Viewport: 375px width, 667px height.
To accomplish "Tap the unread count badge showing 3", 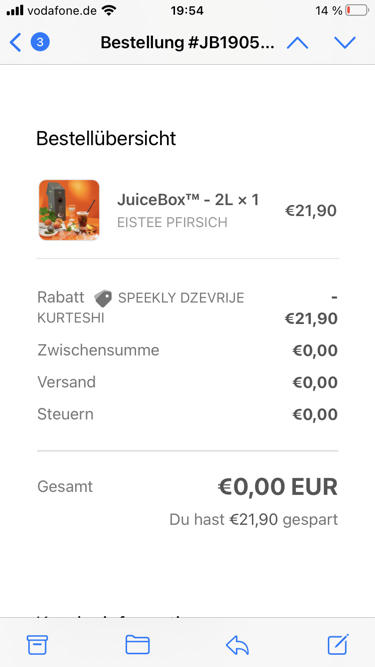I will click(x=40, y=42).
